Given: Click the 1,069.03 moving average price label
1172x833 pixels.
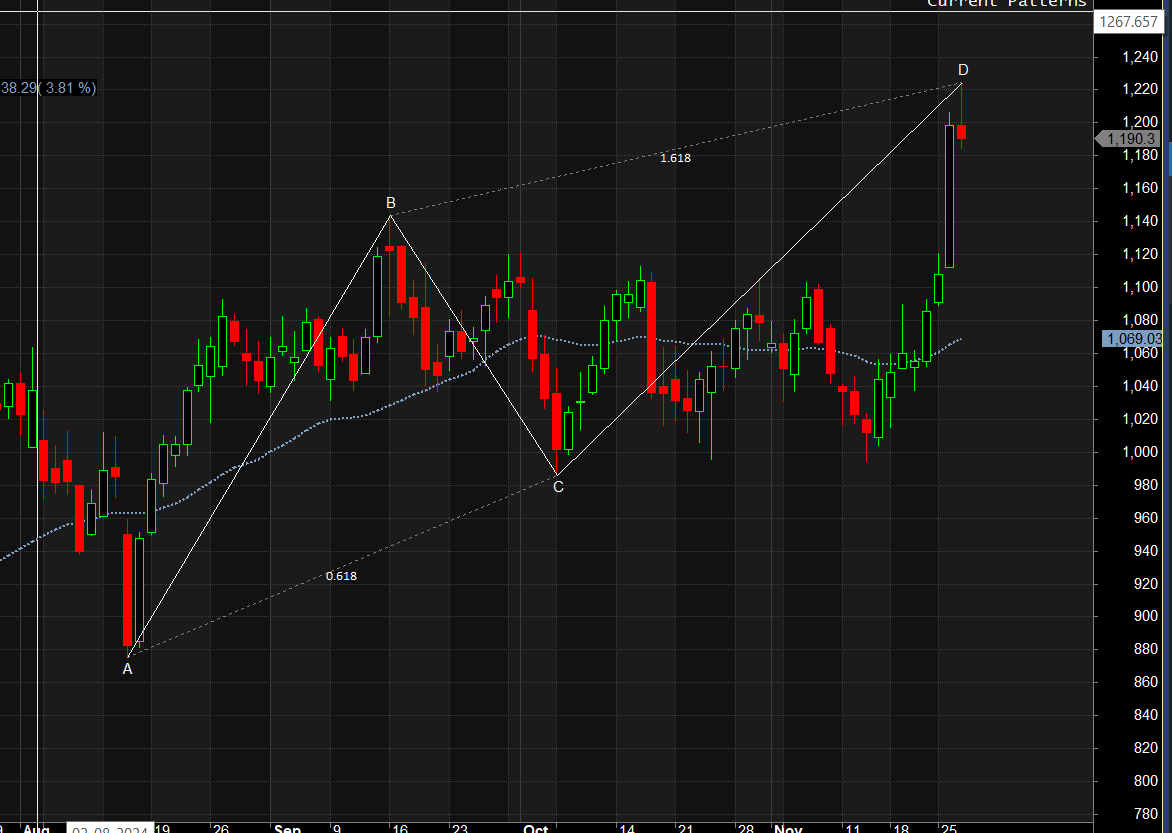Looking at the screenshot, I should pos(1131,340).
